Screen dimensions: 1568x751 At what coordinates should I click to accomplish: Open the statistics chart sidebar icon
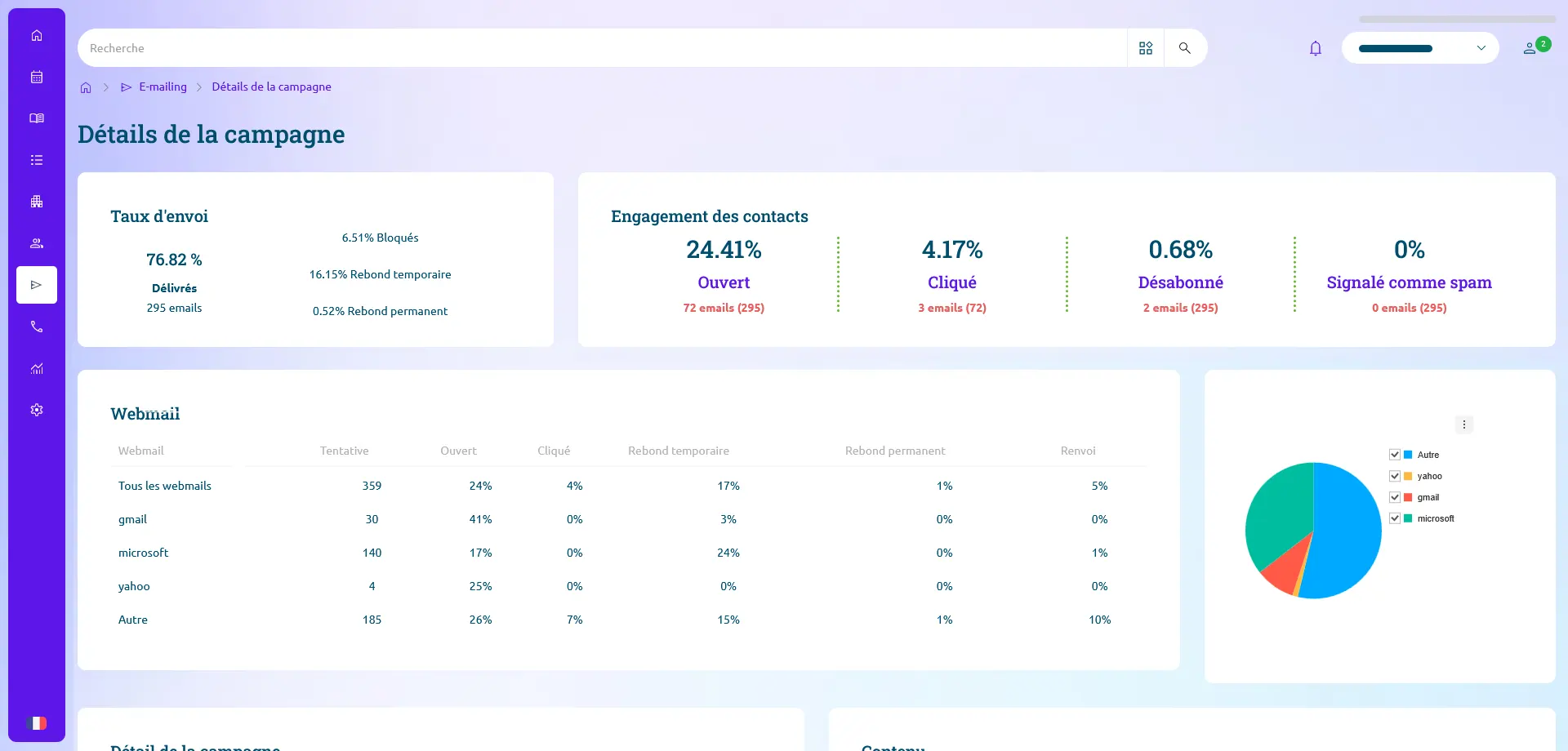pos(37,368)
